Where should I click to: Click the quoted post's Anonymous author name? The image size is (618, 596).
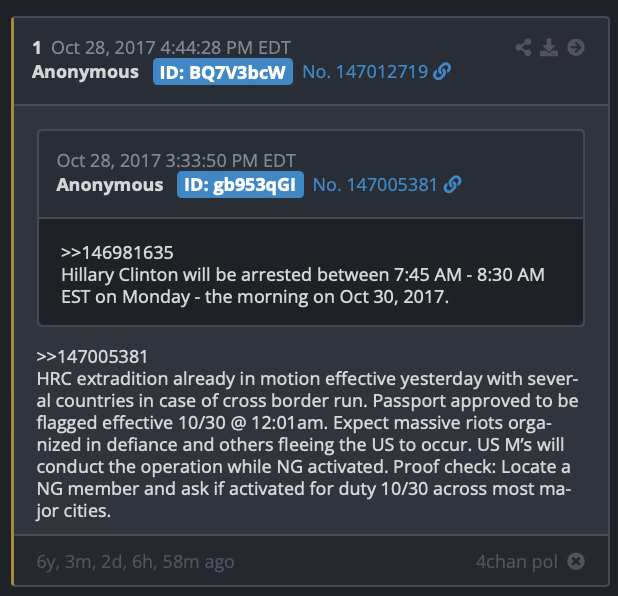(110, 184)
